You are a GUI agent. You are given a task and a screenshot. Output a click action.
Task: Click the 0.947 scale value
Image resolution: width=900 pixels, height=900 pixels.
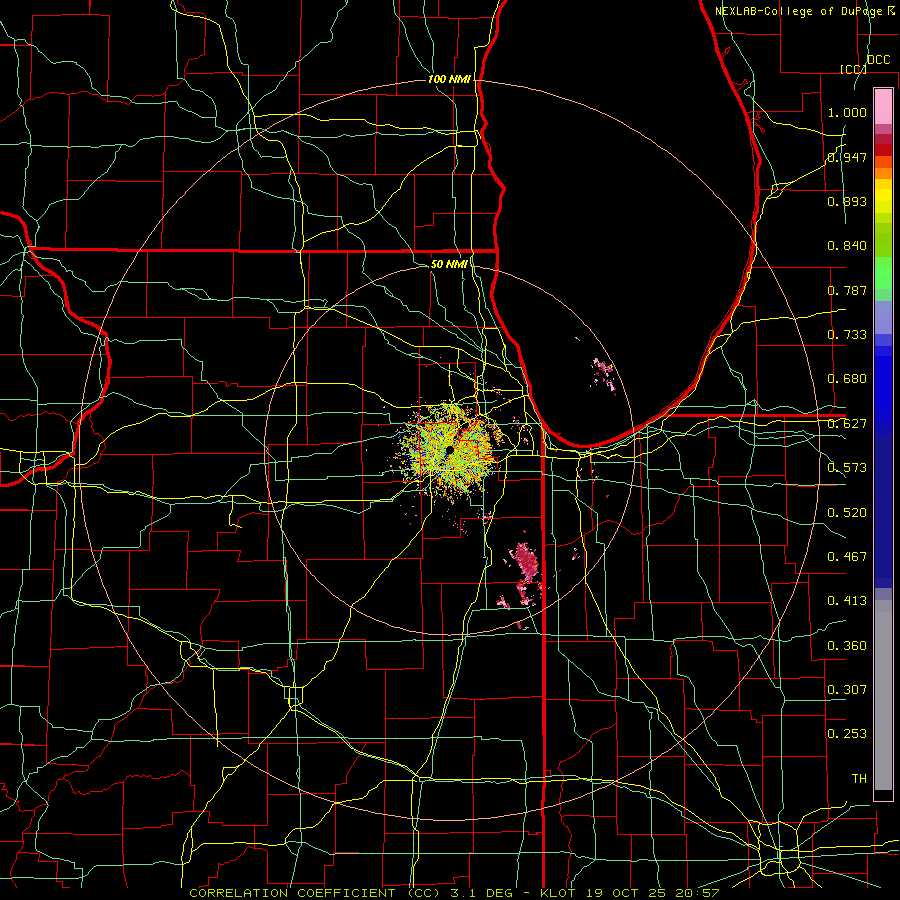tap(847, 157)
